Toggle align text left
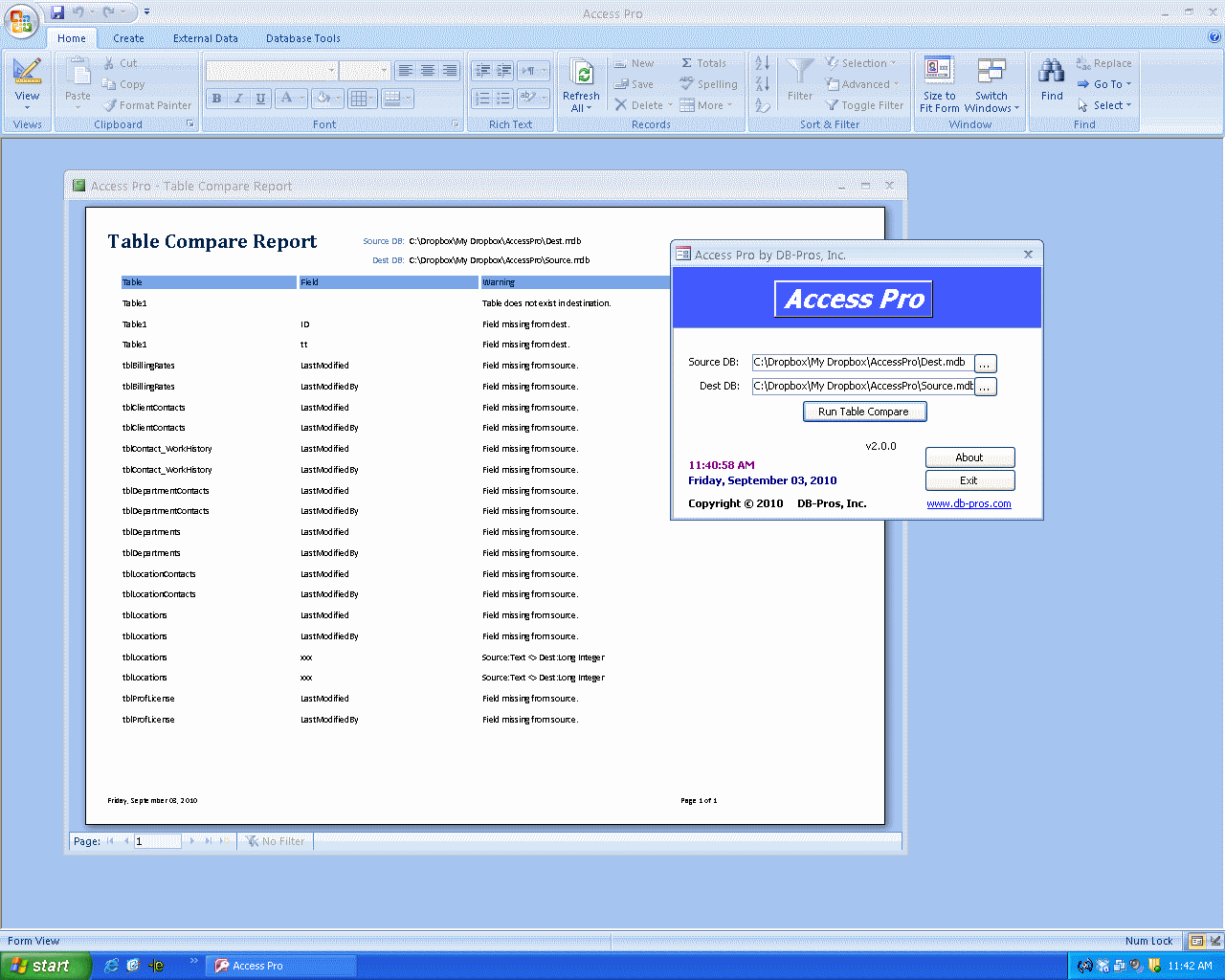1225x980 pixels. 406,71
